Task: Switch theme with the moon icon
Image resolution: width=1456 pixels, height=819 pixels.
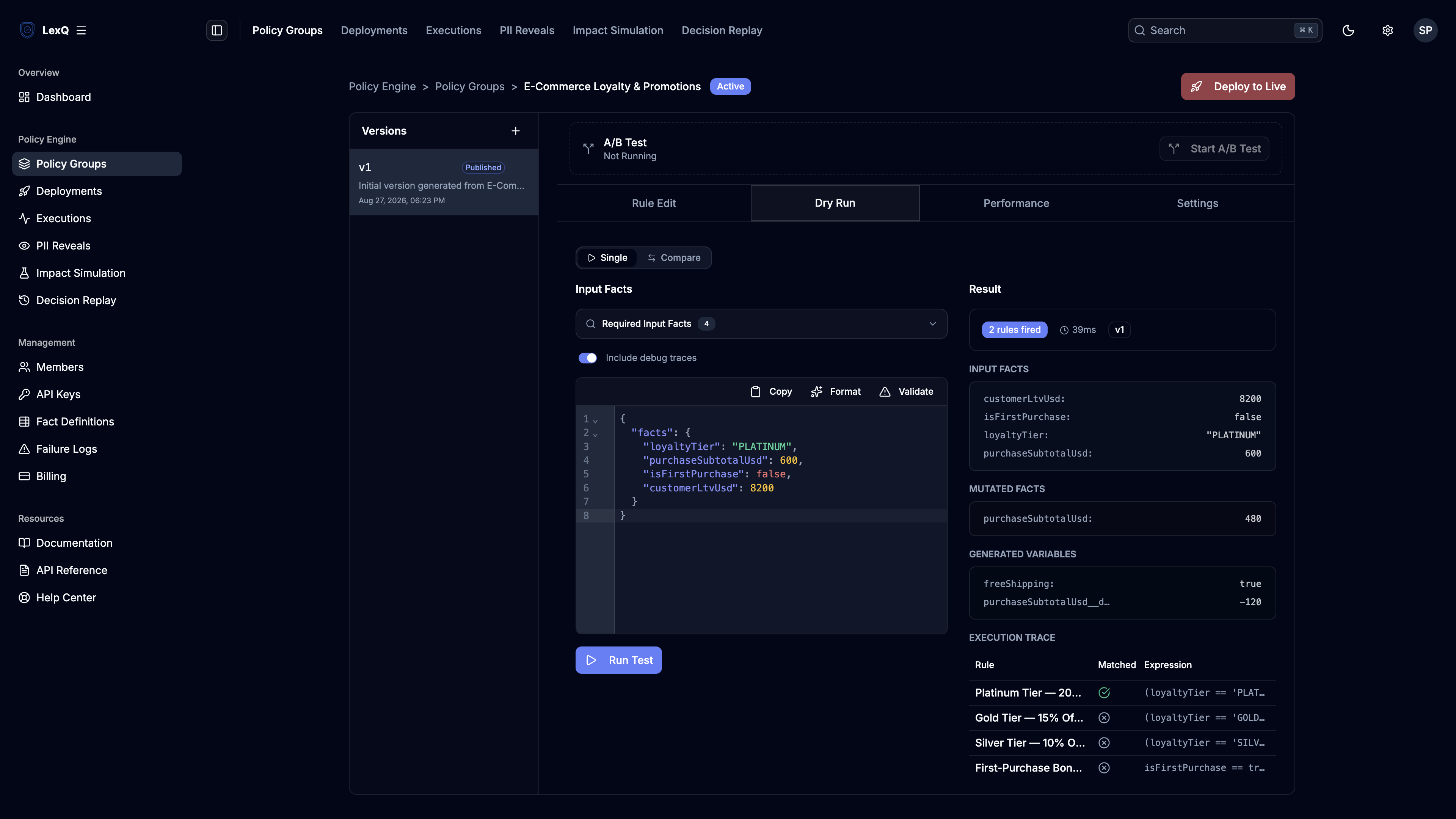Action: (x=1348, y=30)
